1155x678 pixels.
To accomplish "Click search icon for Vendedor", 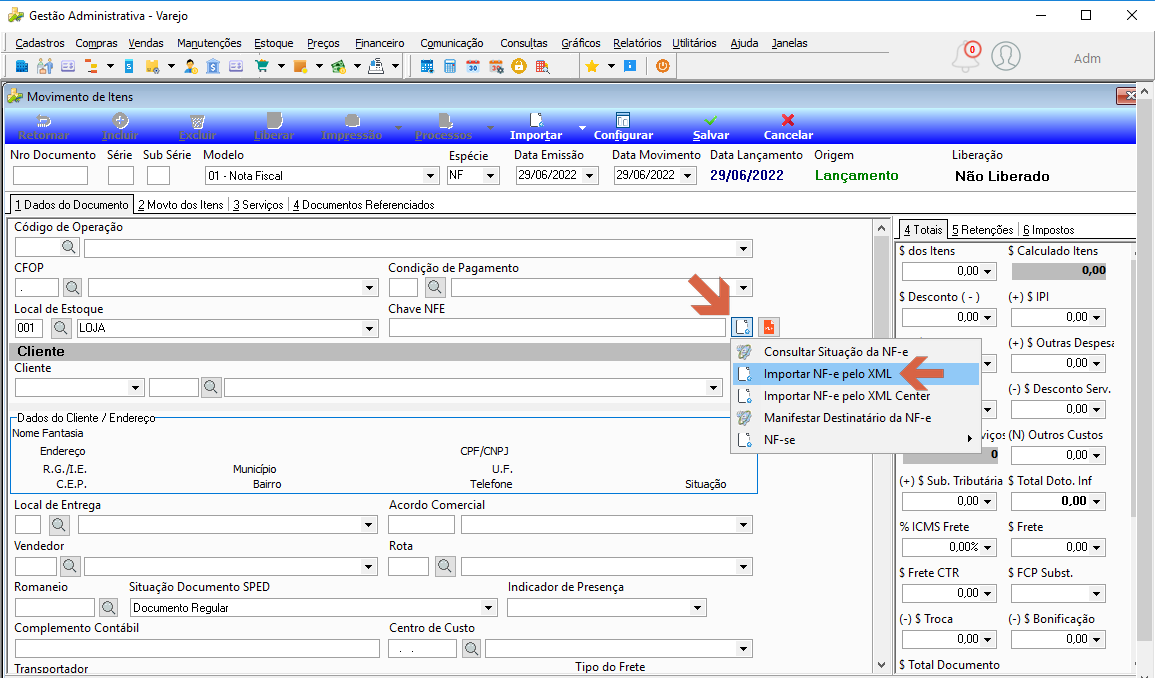I will pos(70,566).
